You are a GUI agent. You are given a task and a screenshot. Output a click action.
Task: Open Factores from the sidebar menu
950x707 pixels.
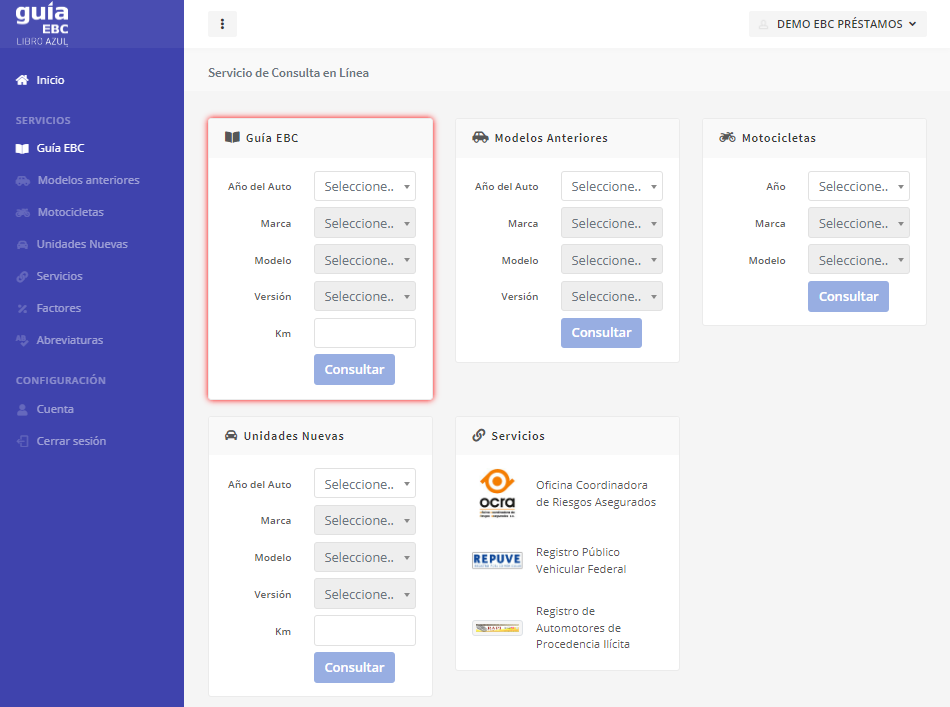click(59, 308)
